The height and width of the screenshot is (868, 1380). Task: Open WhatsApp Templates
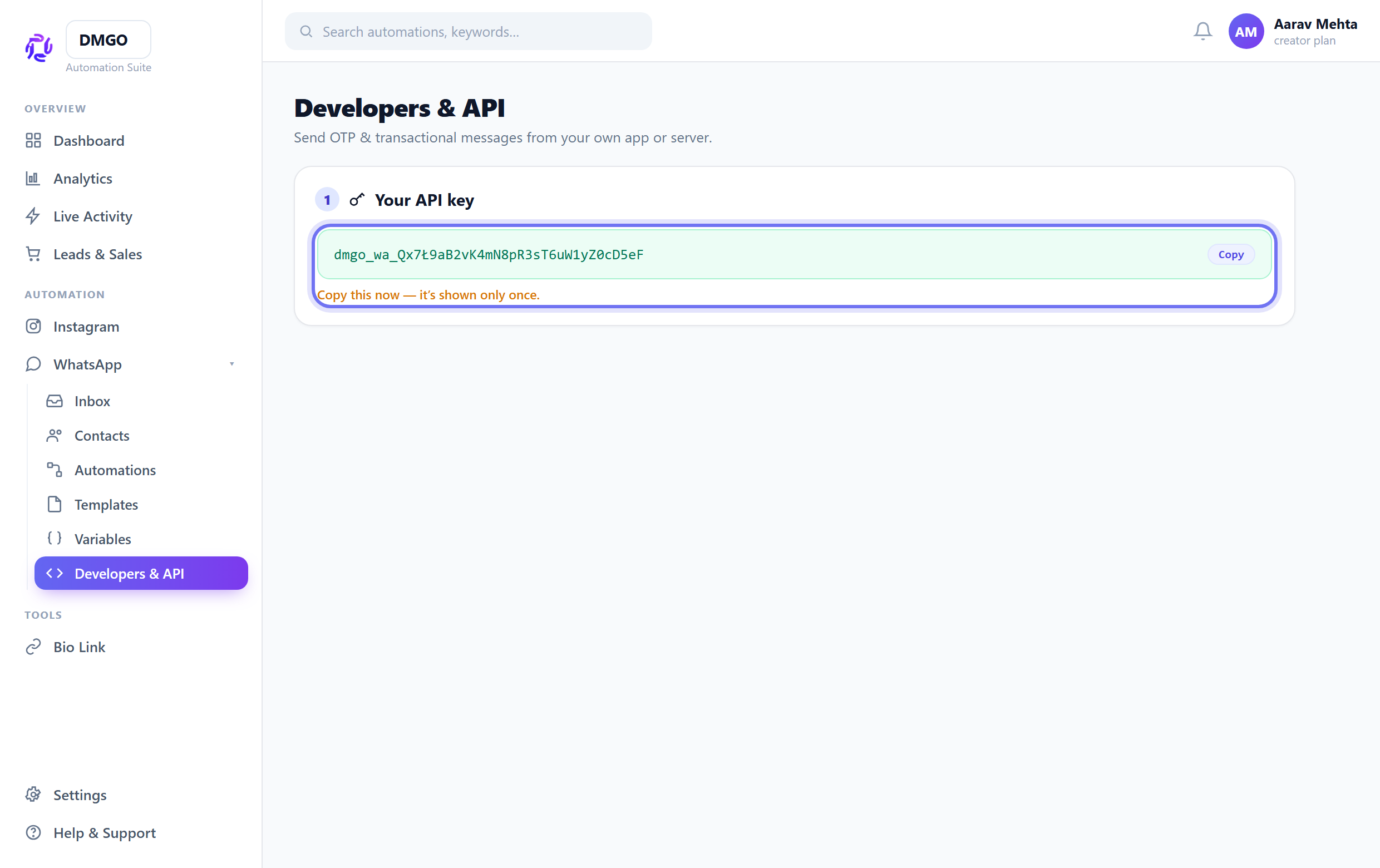(x=141, y=504)
